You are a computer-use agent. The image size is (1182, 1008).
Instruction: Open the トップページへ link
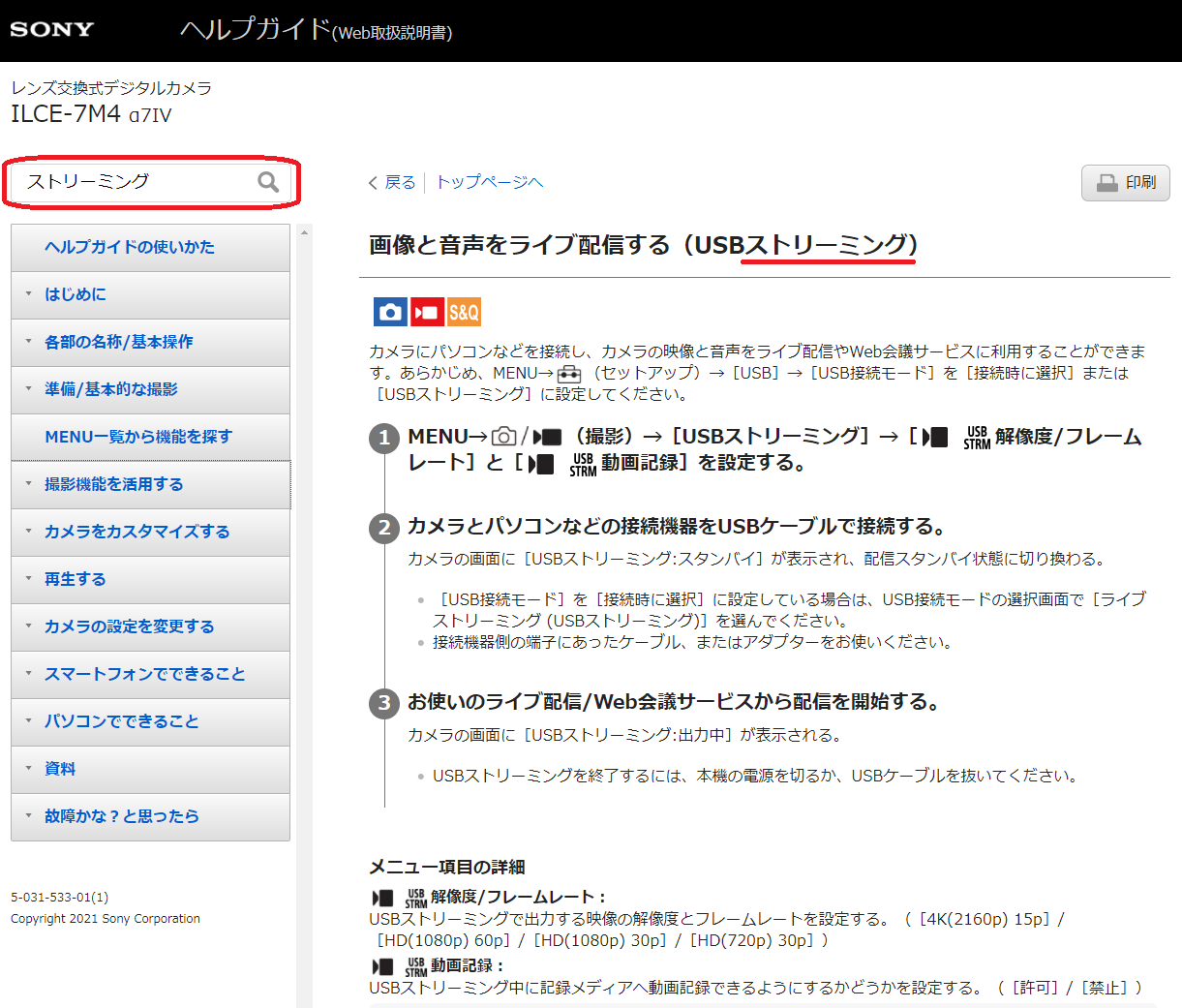pyautogui.click(x=489, y=182)
